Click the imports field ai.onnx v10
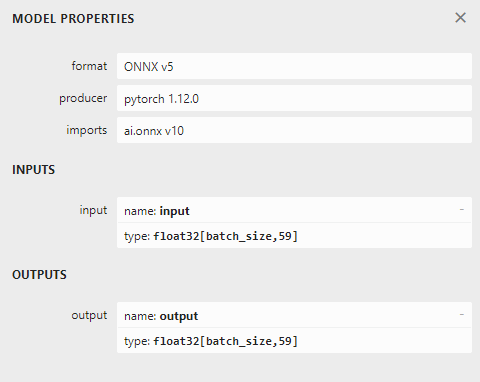Image resolution: width=480 pixels, height=382 pixels. [x=294, y=130]
